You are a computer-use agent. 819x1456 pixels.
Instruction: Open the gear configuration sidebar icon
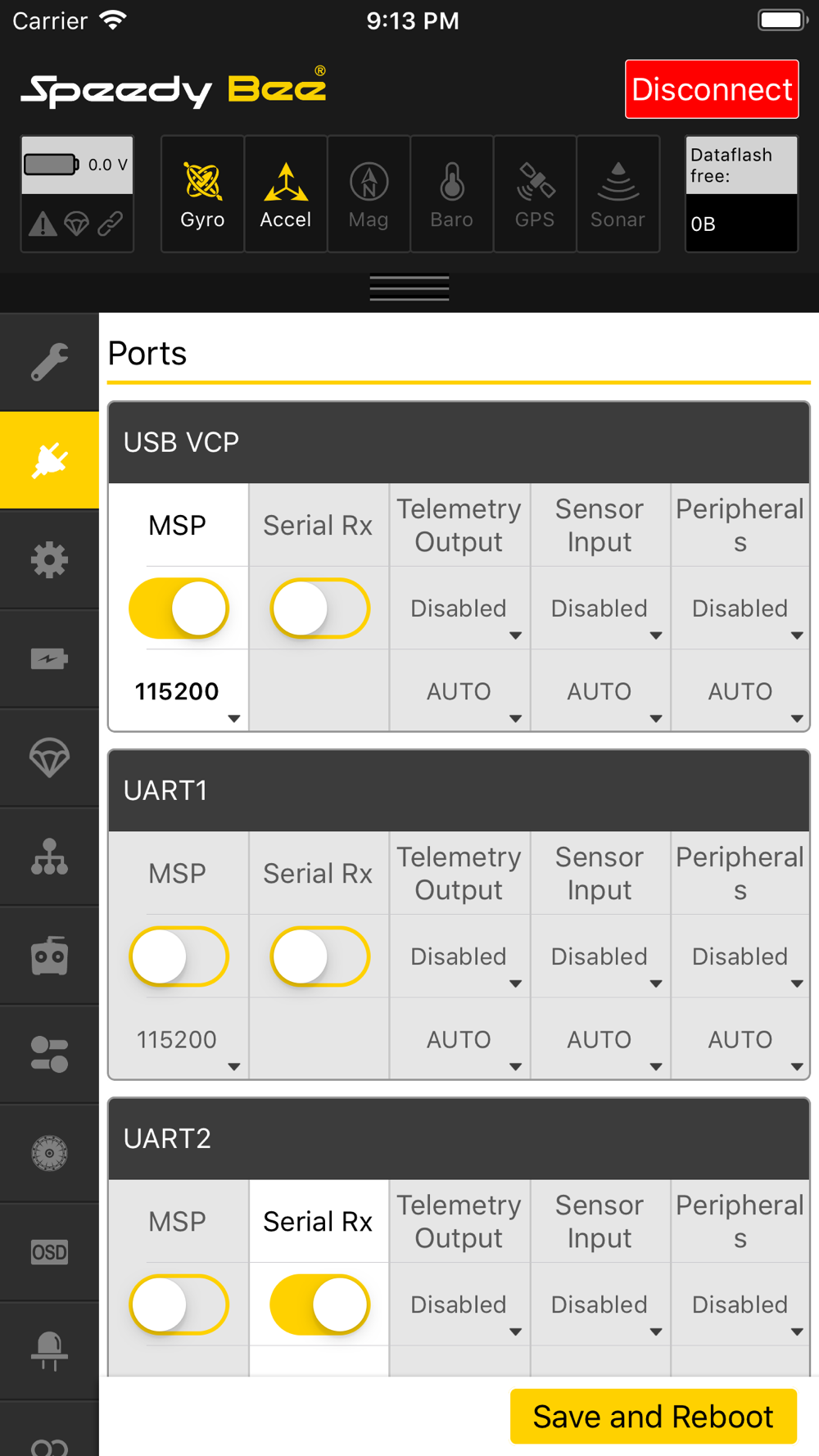[49, 560]
